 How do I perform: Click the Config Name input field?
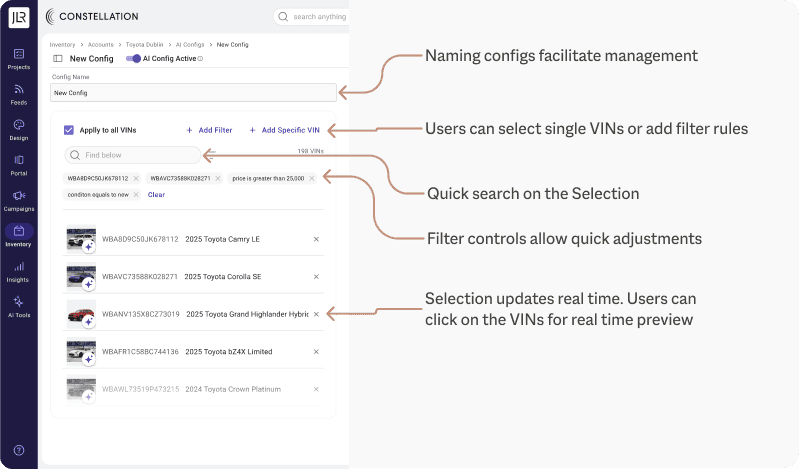(193, 92)
